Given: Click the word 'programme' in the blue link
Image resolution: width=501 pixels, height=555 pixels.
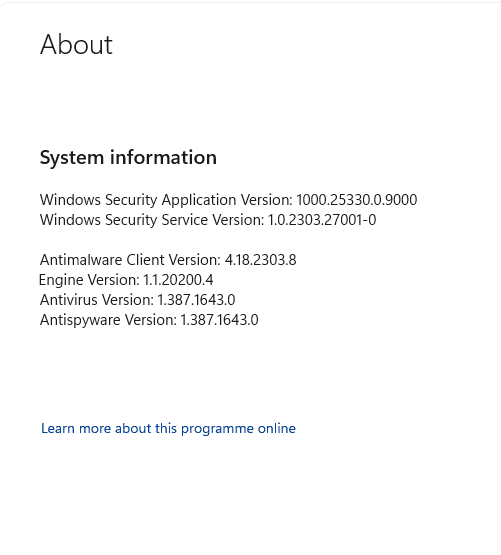Looking at the screenshot, I should [x=217, y=429].
